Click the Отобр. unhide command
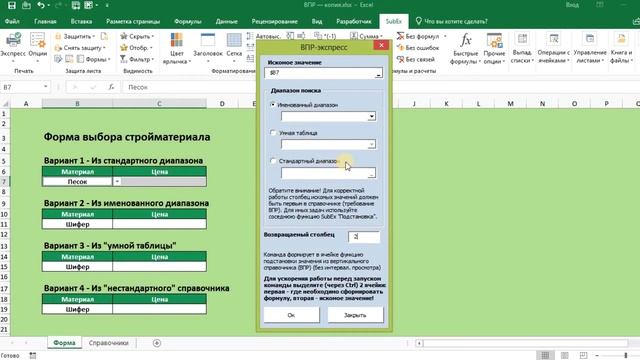Image resolution: width=640 pixels, height=360 pixels. tap(137, 48)
